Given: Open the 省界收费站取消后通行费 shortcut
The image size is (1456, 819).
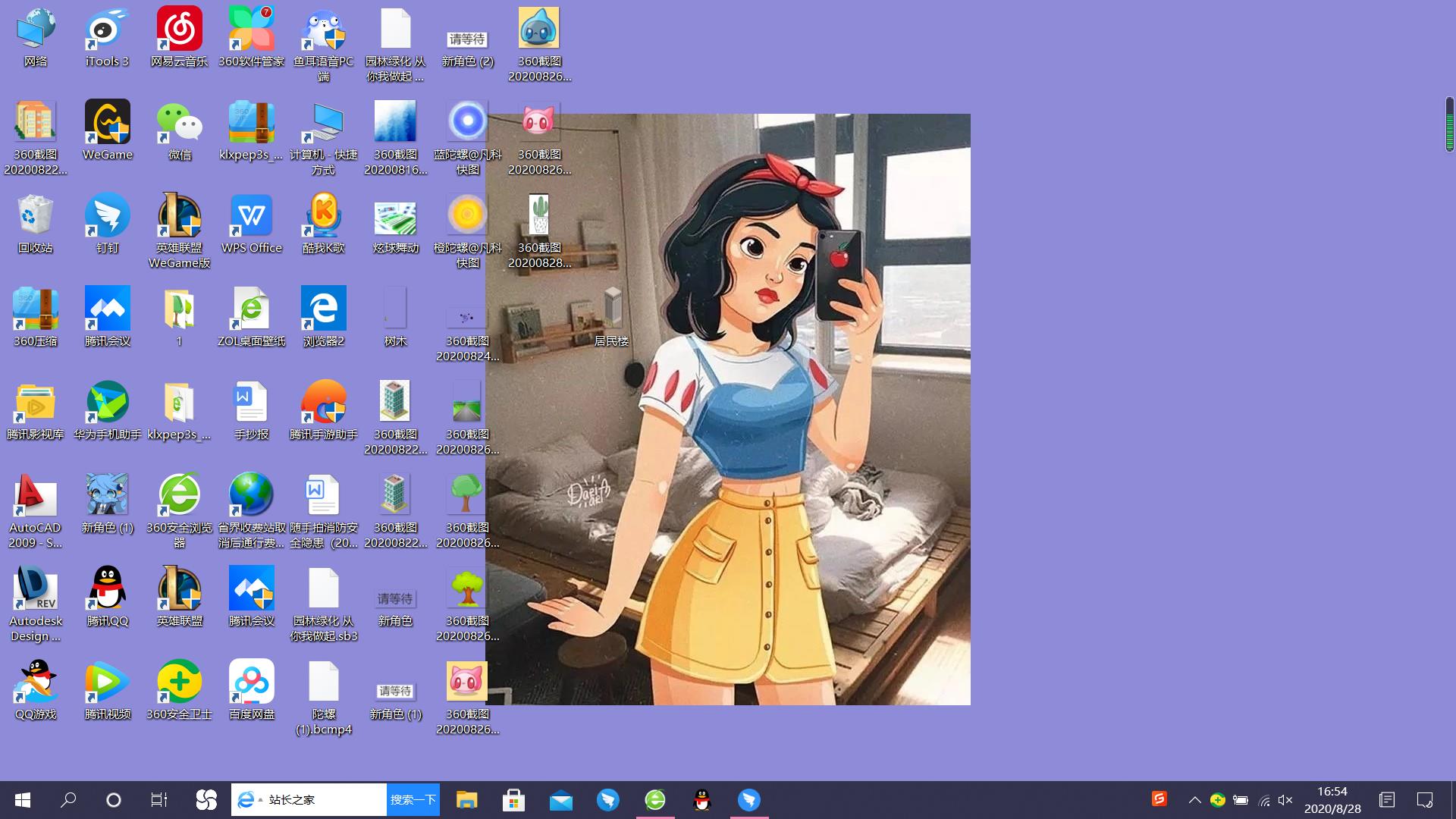Looking at the screenshot, I should [x=252, y=512].
